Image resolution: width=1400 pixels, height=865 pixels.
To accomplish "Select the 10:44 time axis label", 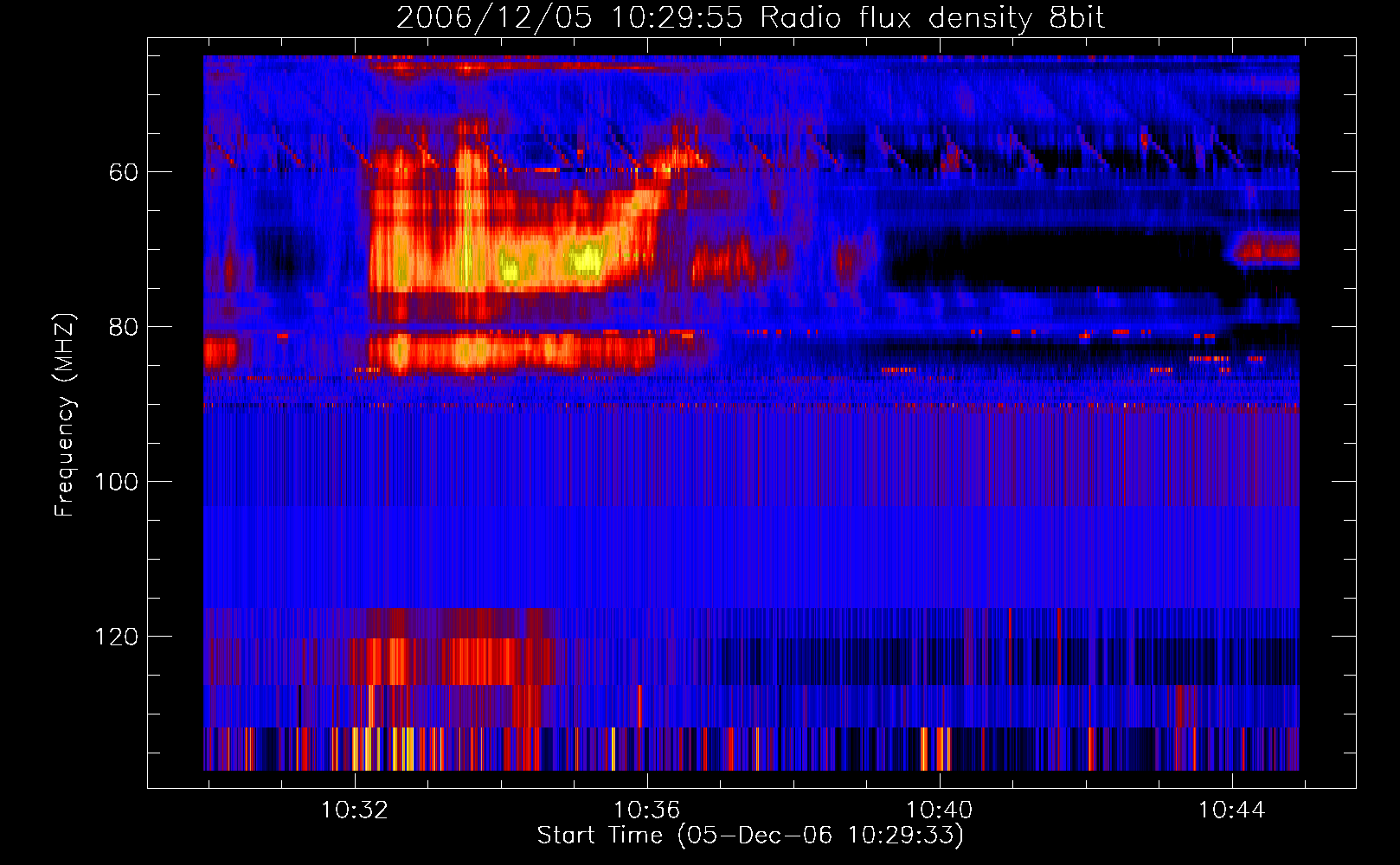I will coord(1232,811).
